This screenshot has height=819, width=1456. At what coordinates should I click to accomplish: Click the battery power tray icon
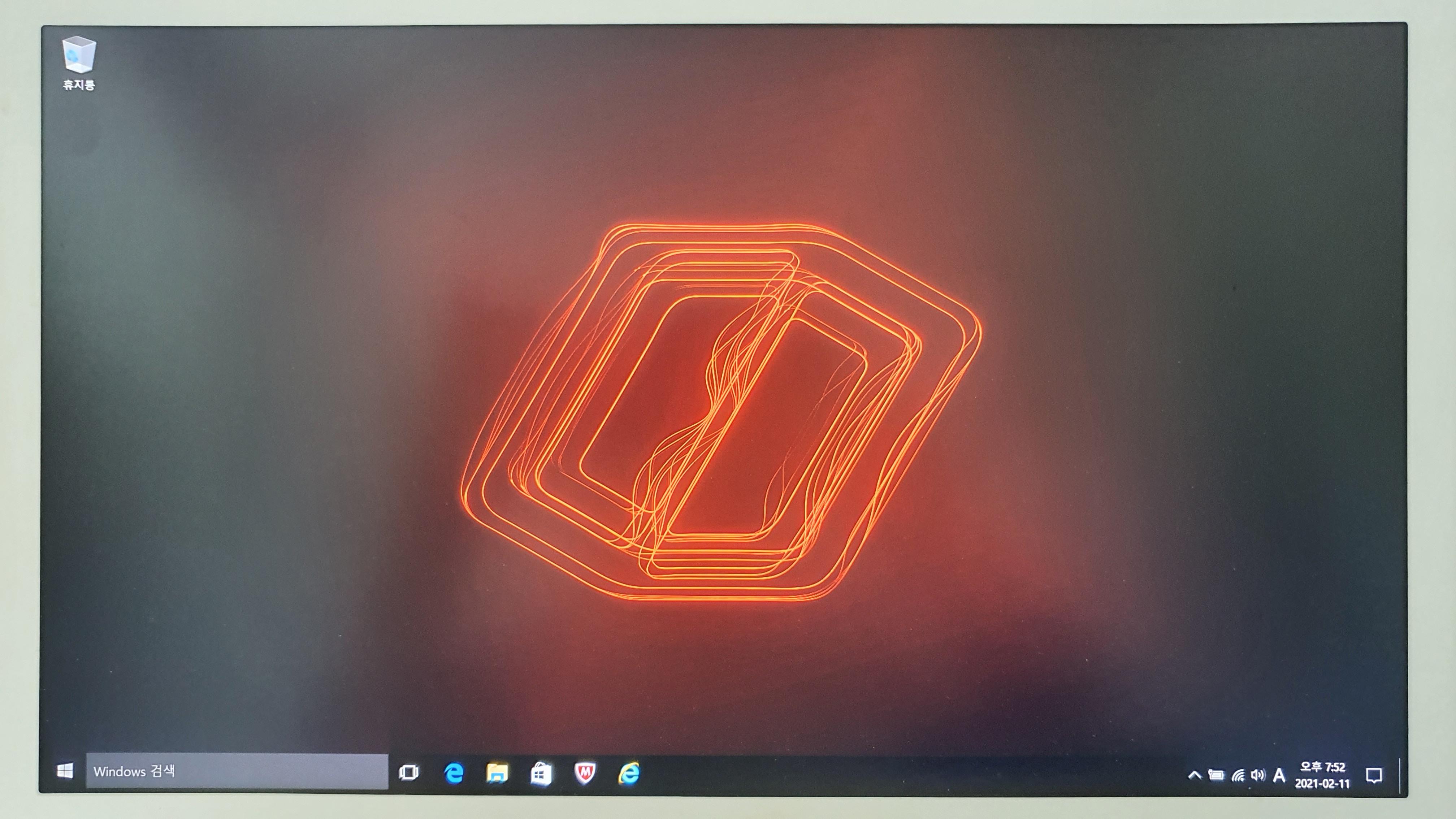click(1216, 775)
